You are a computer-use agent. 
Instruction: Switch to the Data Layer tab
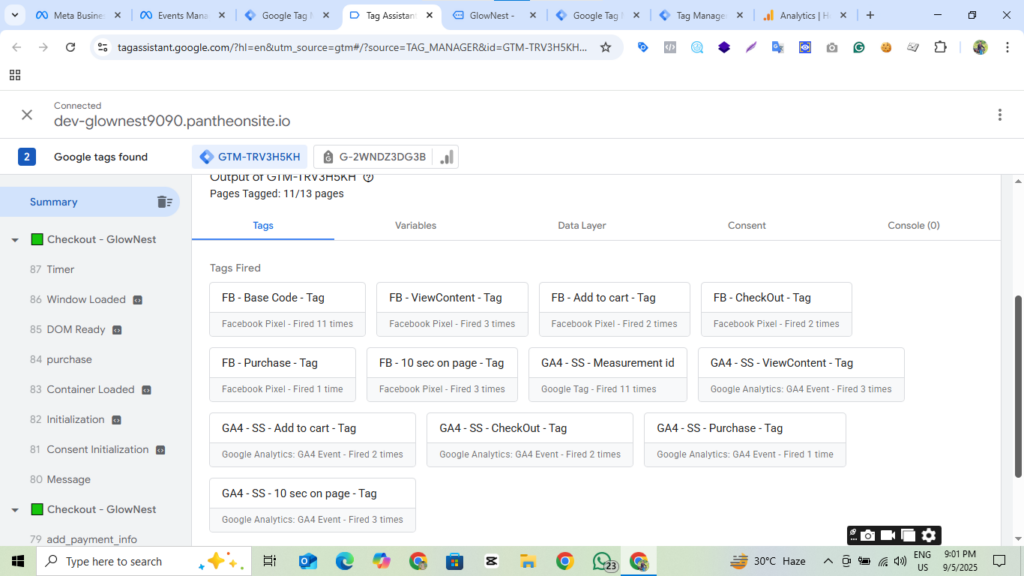click(x=582, y=225)
